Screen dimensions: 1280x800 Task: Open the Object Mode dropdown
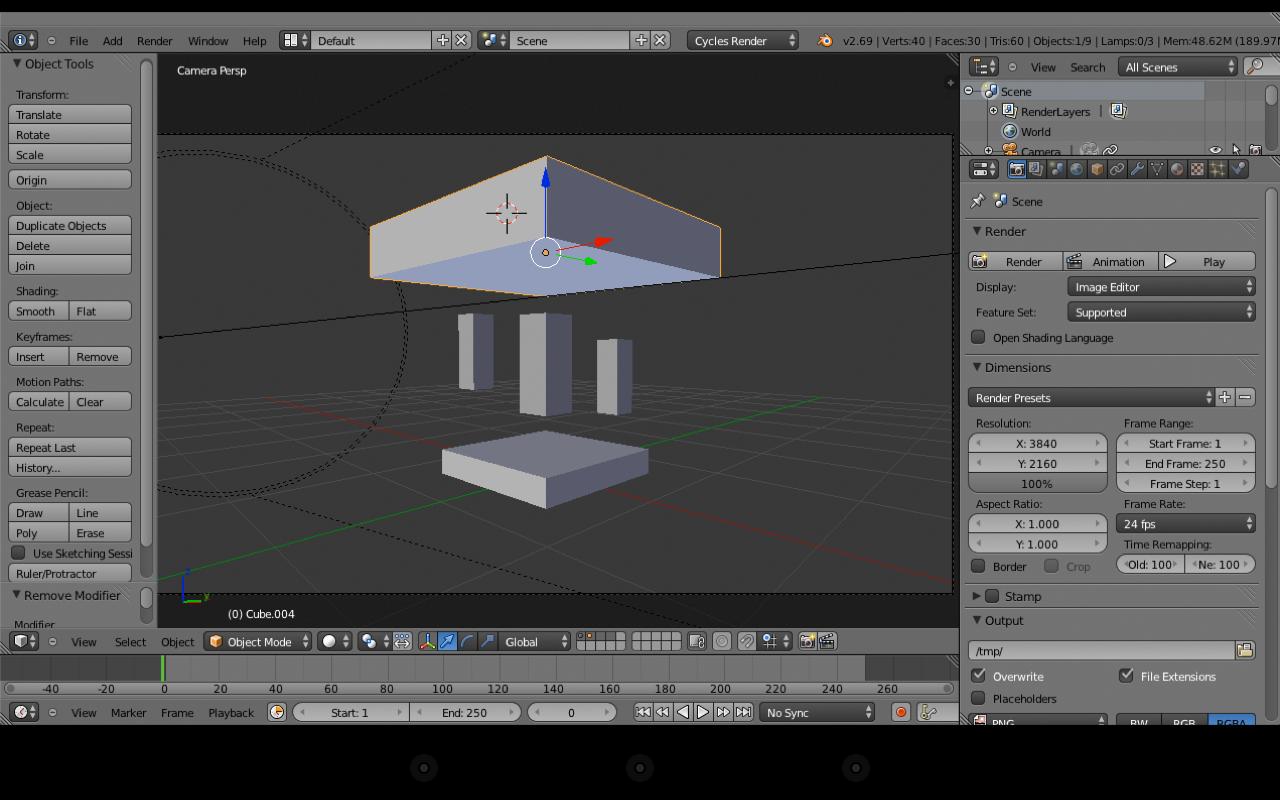coord(258,642)
